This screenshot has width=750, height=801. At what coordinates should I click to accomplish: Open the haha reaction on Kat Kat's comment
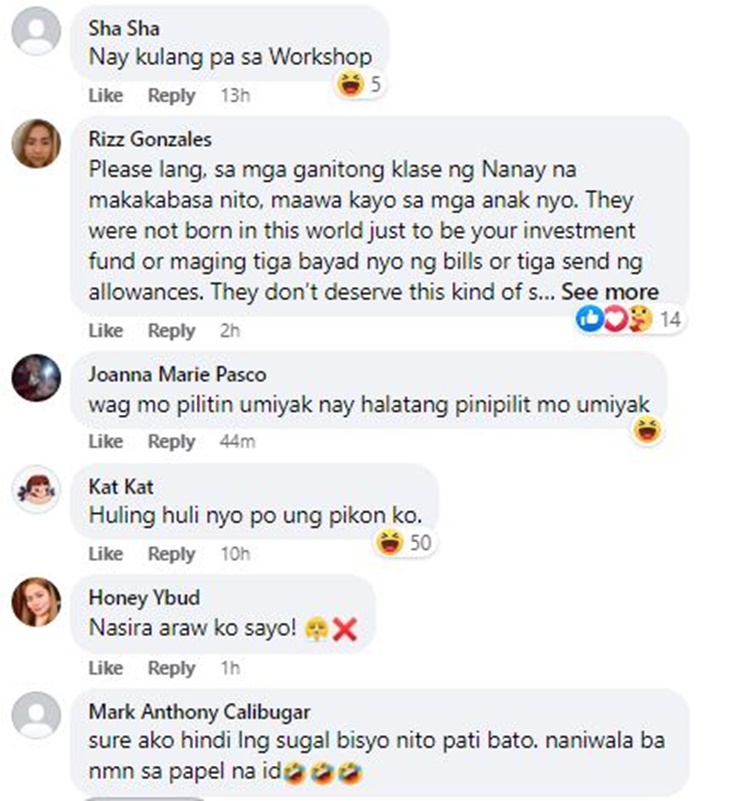point(390,543)
